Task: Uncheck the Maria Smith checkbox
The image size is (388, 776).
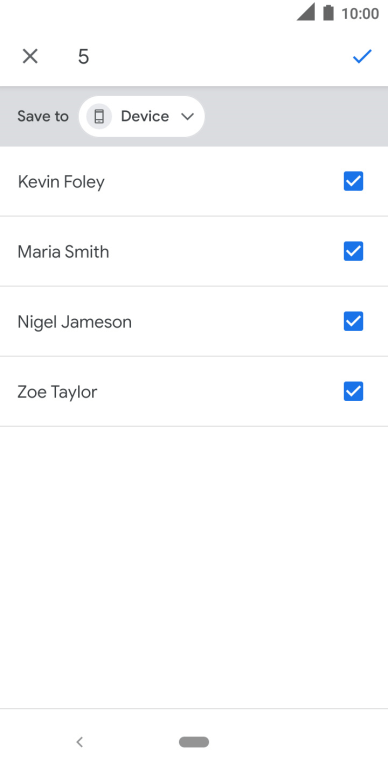Action: [x=353, y=251]
